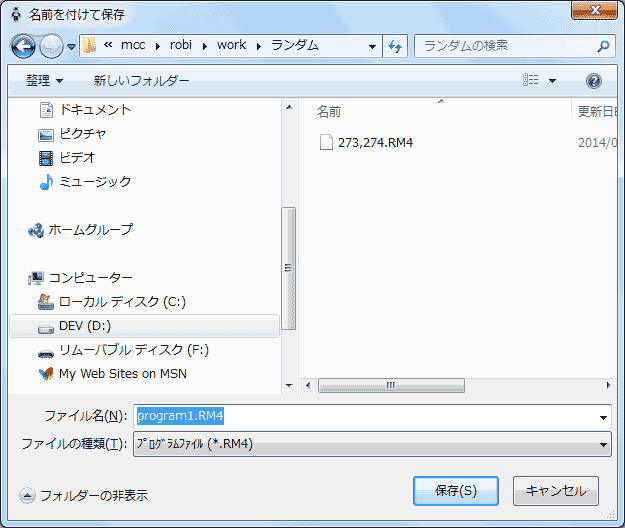The width and height of the screenshot is (625, 528).
Task: Click the ドキュメント document icon
Action: click(46, 110)
